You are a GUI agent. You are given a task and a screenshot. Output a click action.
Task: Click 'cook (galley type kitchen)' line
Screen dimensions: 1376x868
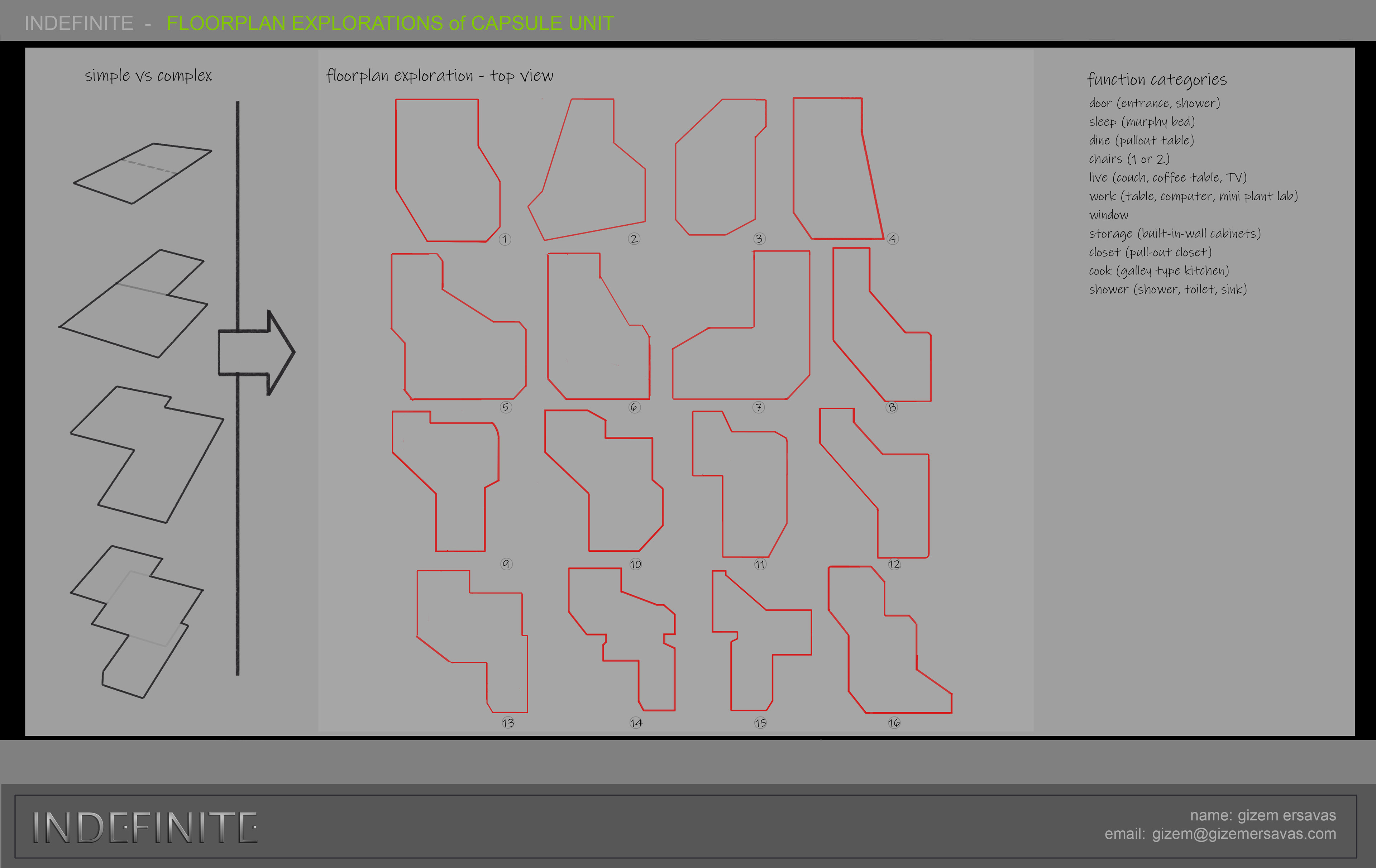pyautogui.click(x=1158, y=270)
